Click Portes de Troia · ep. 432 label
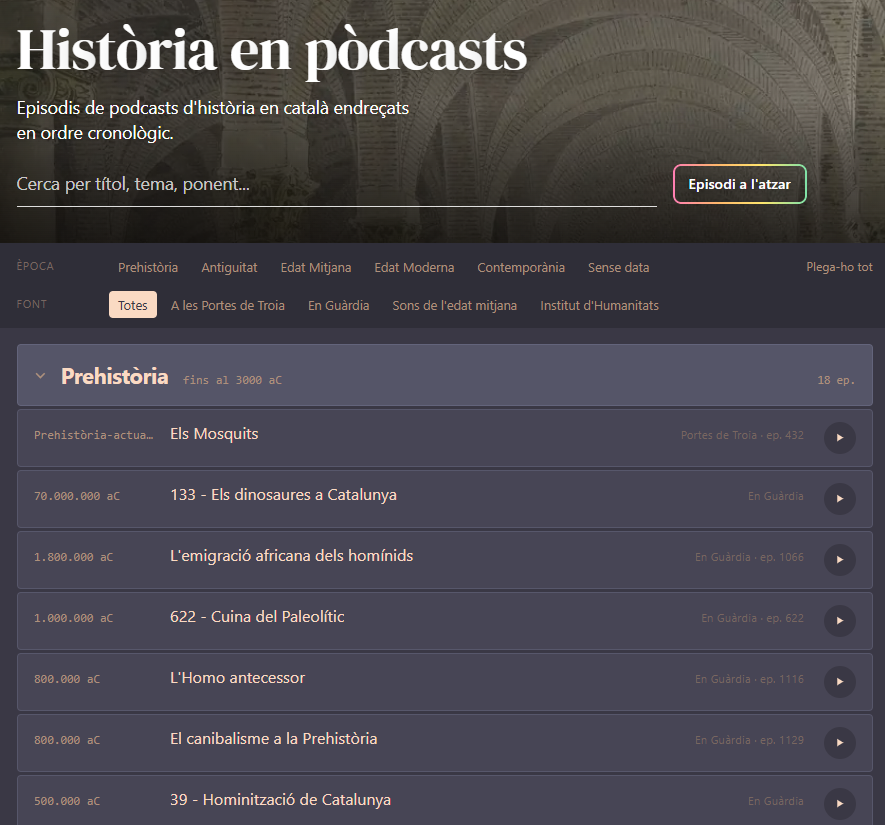The width and height of the screenshot is (885, 825). [x=742, y=435]
